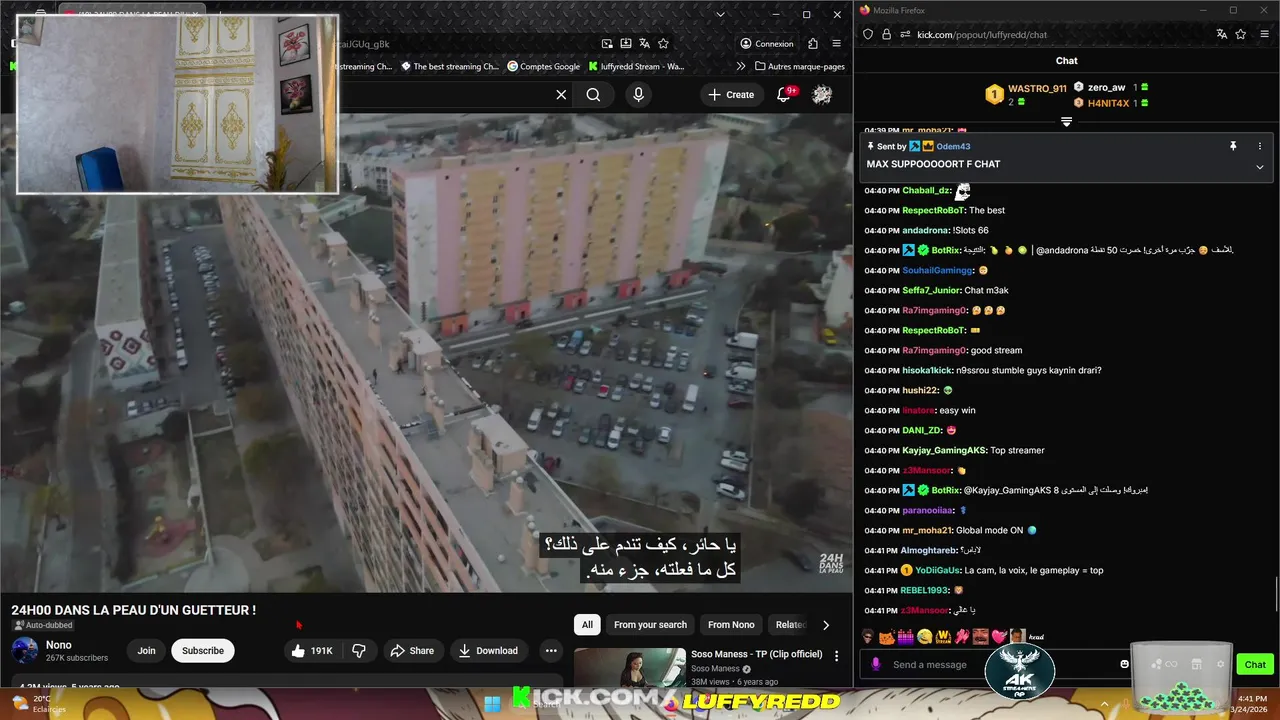Click WASTRO_911 in leaderboard
The image size is (1280, 720).
[x=1037, y=88]
